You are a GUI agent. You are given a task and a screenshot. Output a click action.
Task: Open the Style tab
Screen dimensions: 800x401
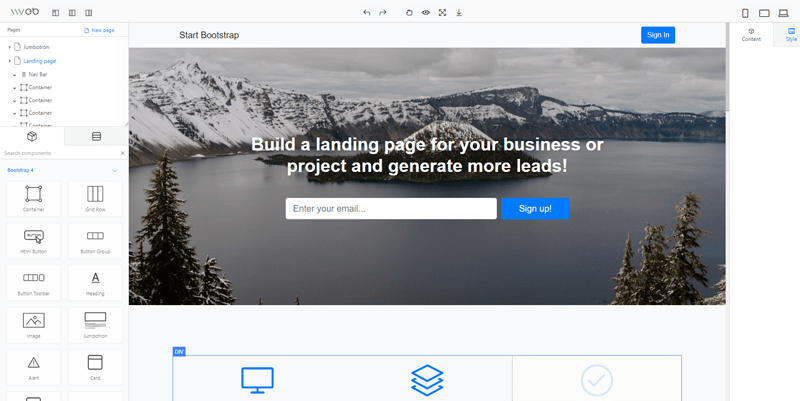click(x=791, y=35)
